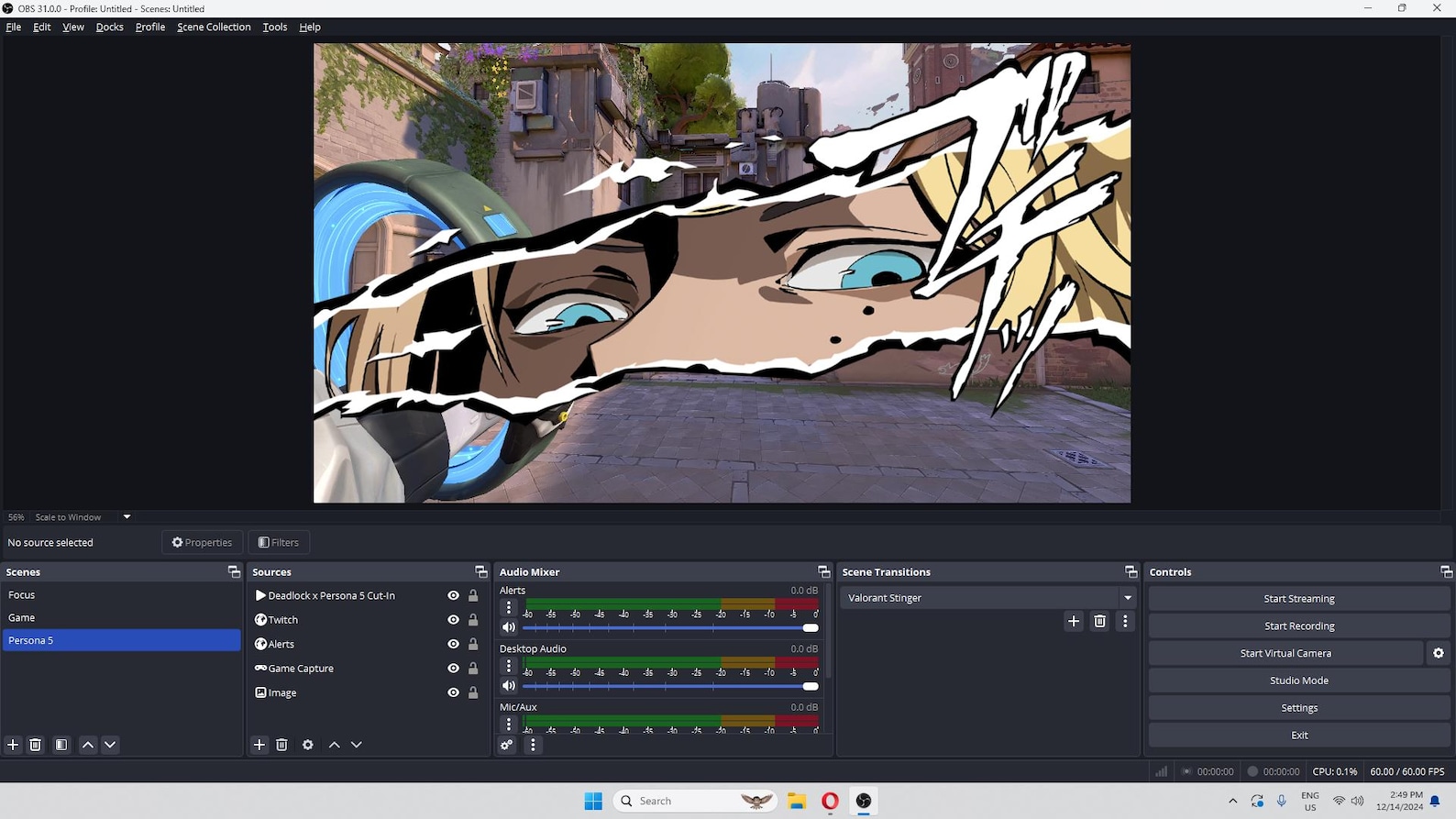Open Alerts audio options three-dot icon
This screenshot has height=819, width=1456.
[509, 607]
